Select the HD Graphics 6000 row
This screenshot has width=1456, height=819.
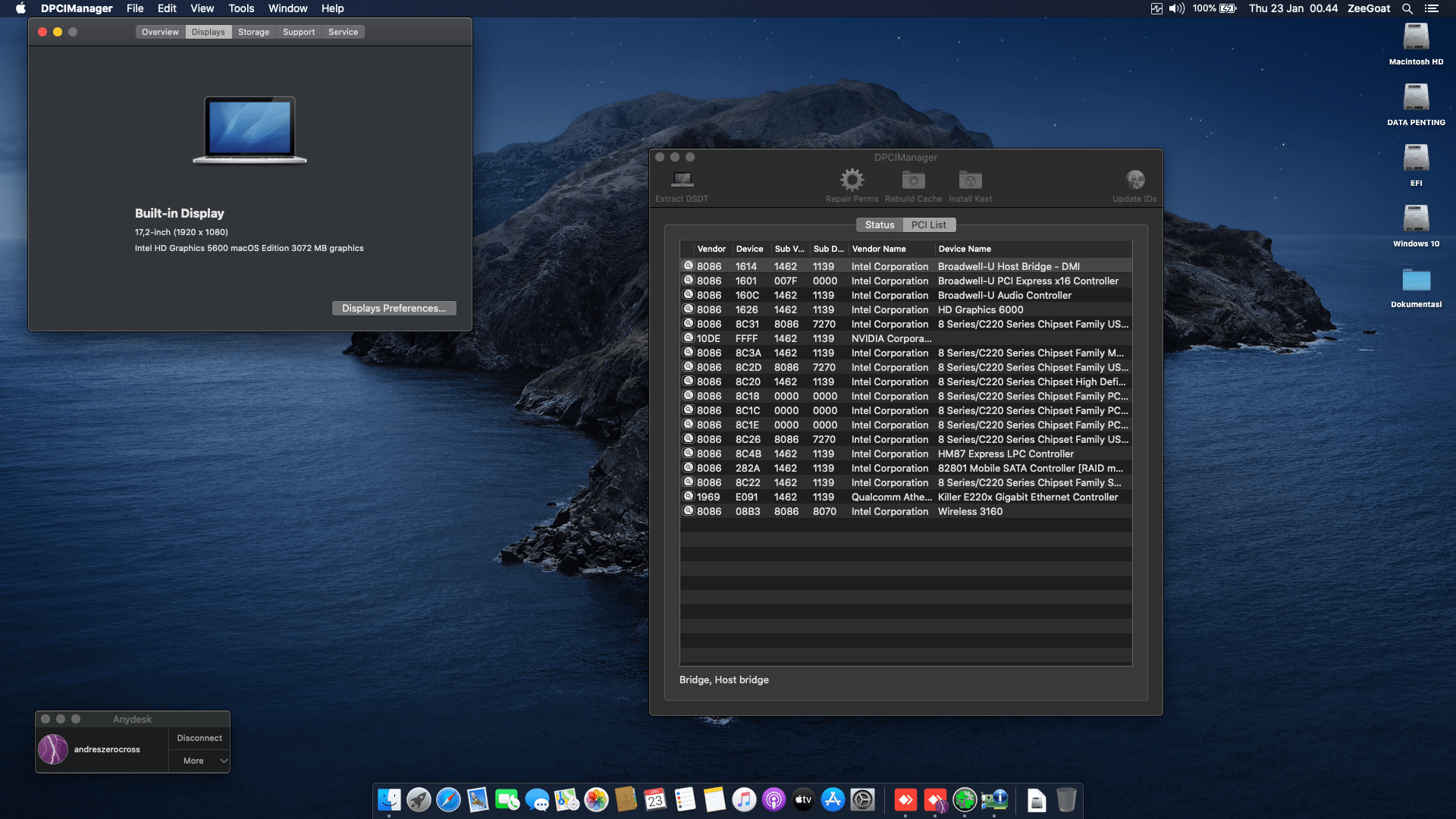(906, 309)
